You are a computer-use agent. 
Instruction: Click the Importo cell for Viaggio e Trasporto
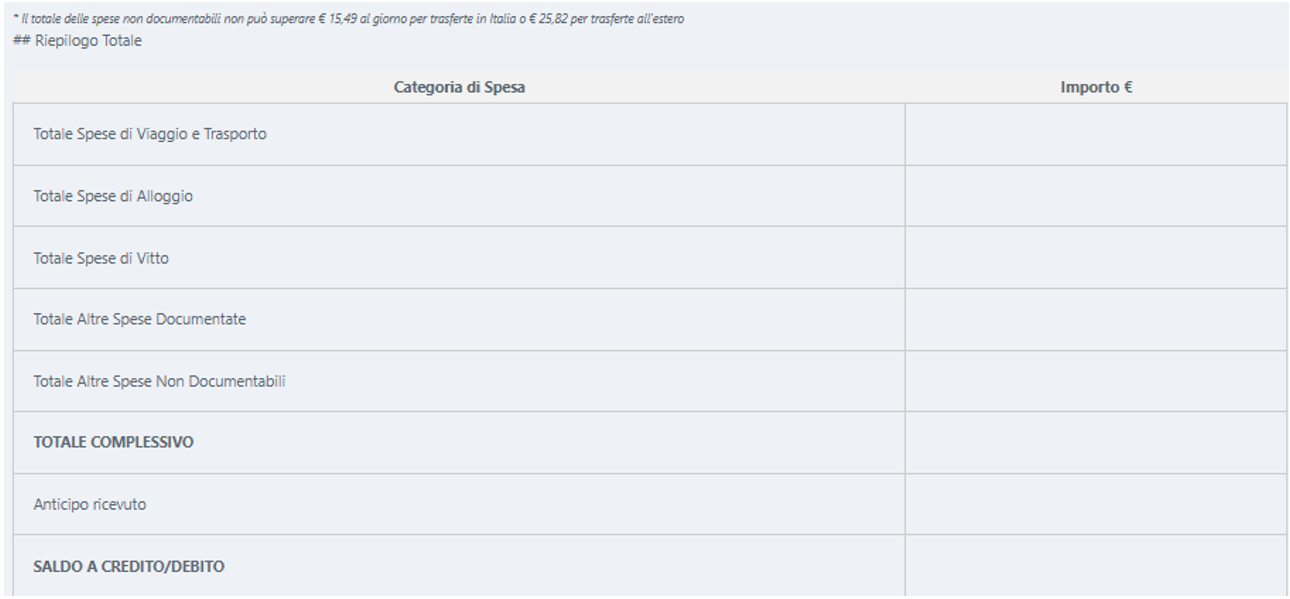coord(1096,134)
